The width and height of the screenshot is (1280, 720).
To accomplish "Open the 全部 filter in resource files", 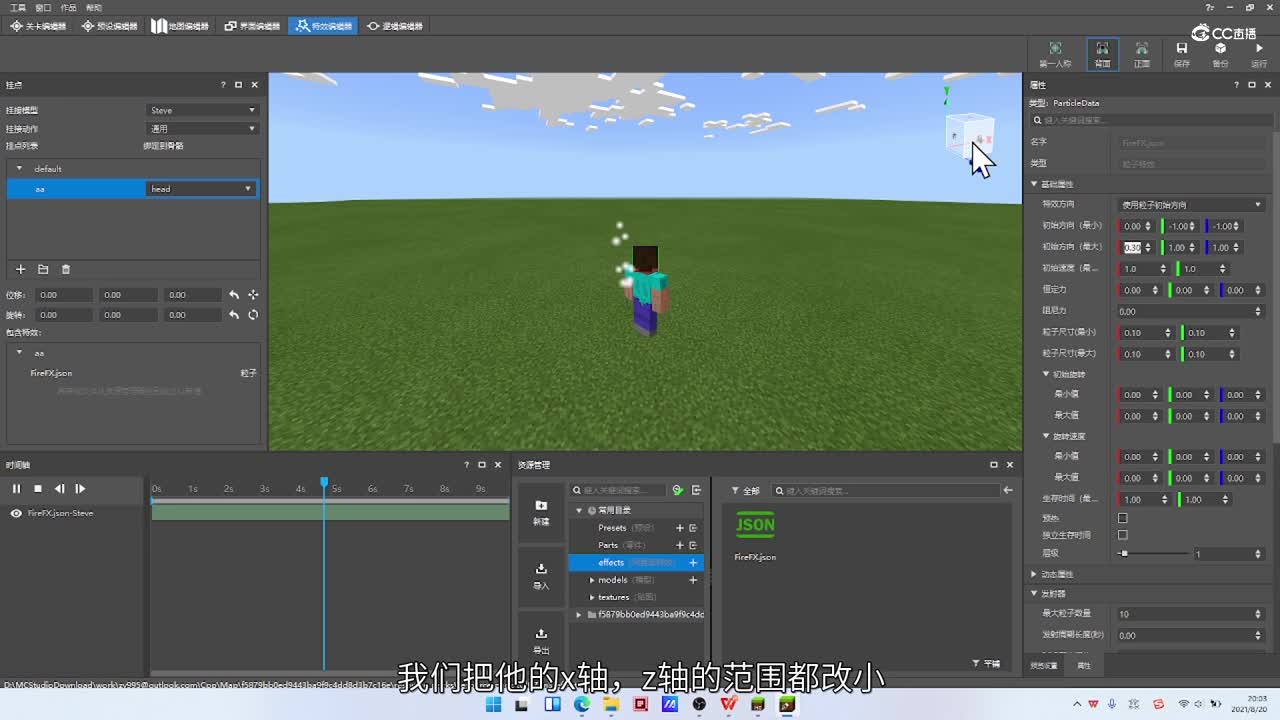I will tap(746, 491).
